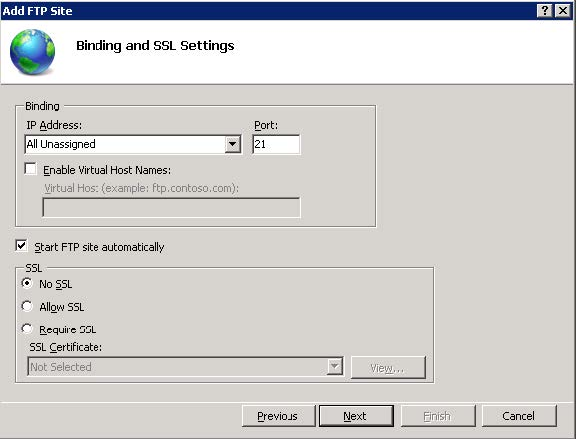Viewport: 576px width, 439px height.
Task: Click the Port number field
Action: click(276, 144)
